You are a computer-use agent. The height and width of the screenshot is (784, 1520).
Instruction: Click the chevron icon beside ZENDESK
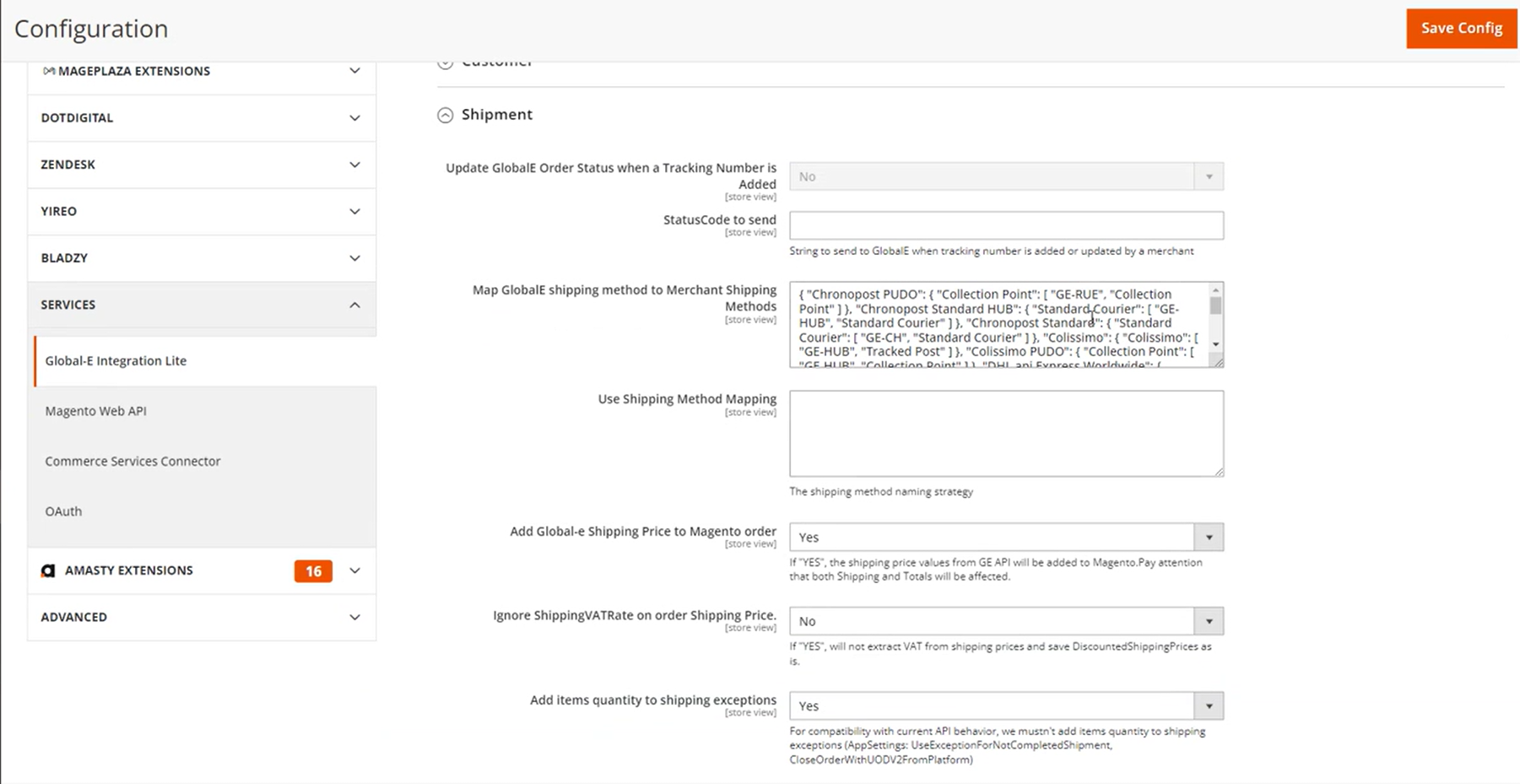tap(354, 165)
